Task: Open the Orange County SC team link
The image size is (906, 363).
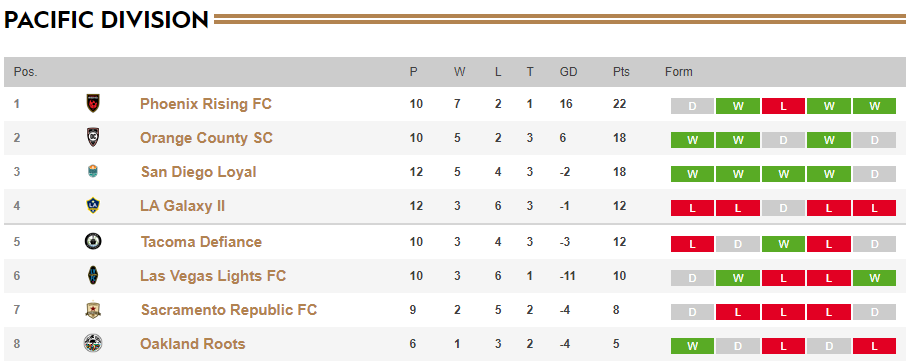Action: click(x=206, y=138)
